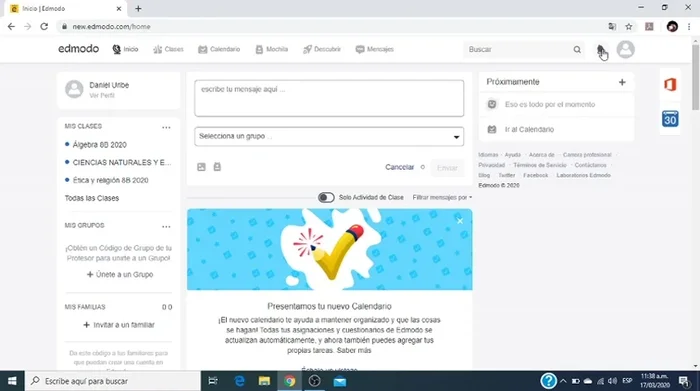Open Mis Clases options ellipsis

pyautogui.click(x=166, y=127)
